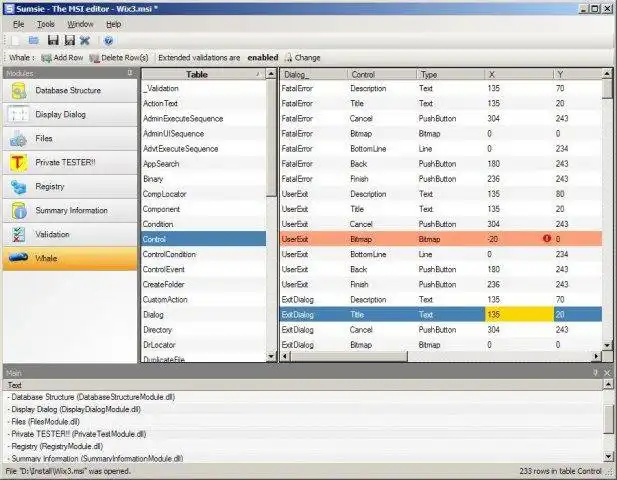
Task: Pin the Modules panel
Action: click(x=130, y=73)
